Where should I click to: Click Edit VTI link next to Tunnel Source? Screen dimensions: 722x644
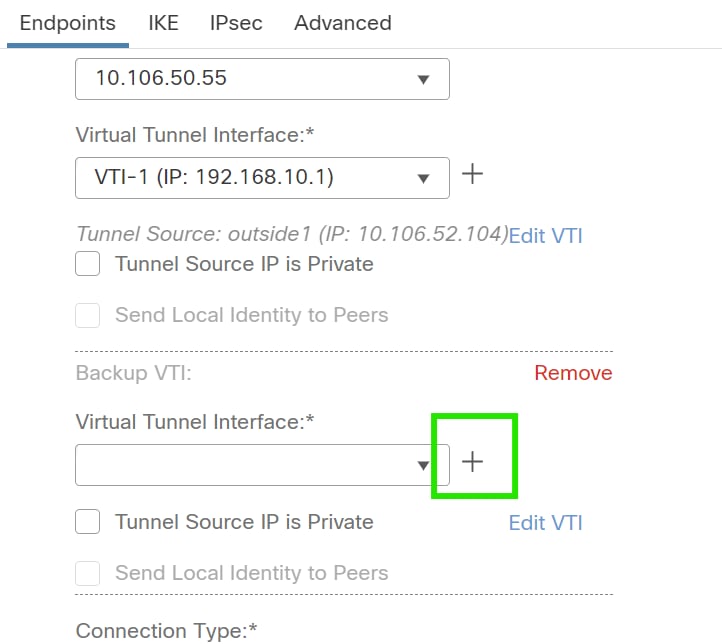point(545,236)
